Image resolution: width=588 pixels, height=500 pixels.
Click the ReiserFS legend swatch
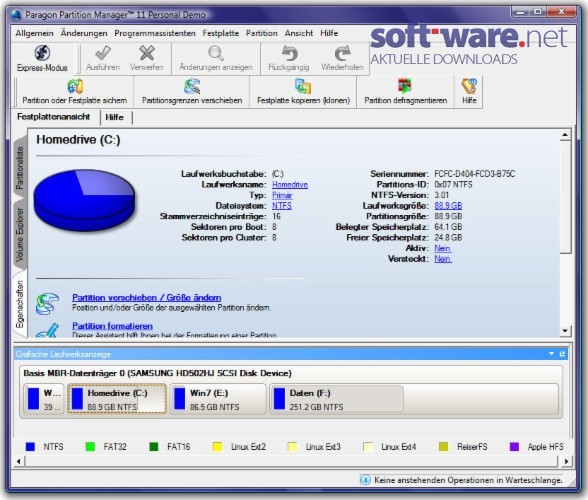coord(444,447)
